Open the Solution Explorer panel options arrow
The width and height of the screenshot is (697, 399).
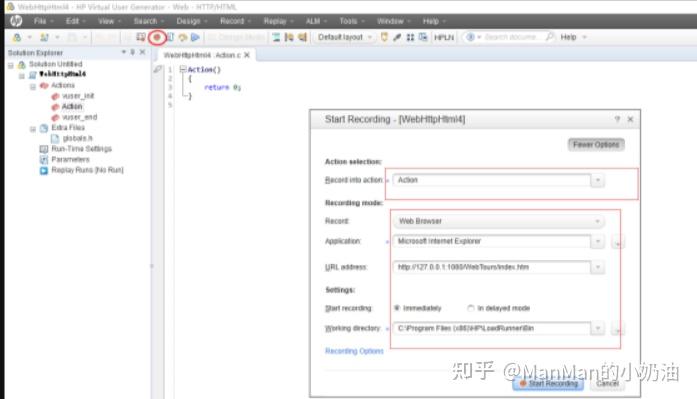[x=124, y=52]
